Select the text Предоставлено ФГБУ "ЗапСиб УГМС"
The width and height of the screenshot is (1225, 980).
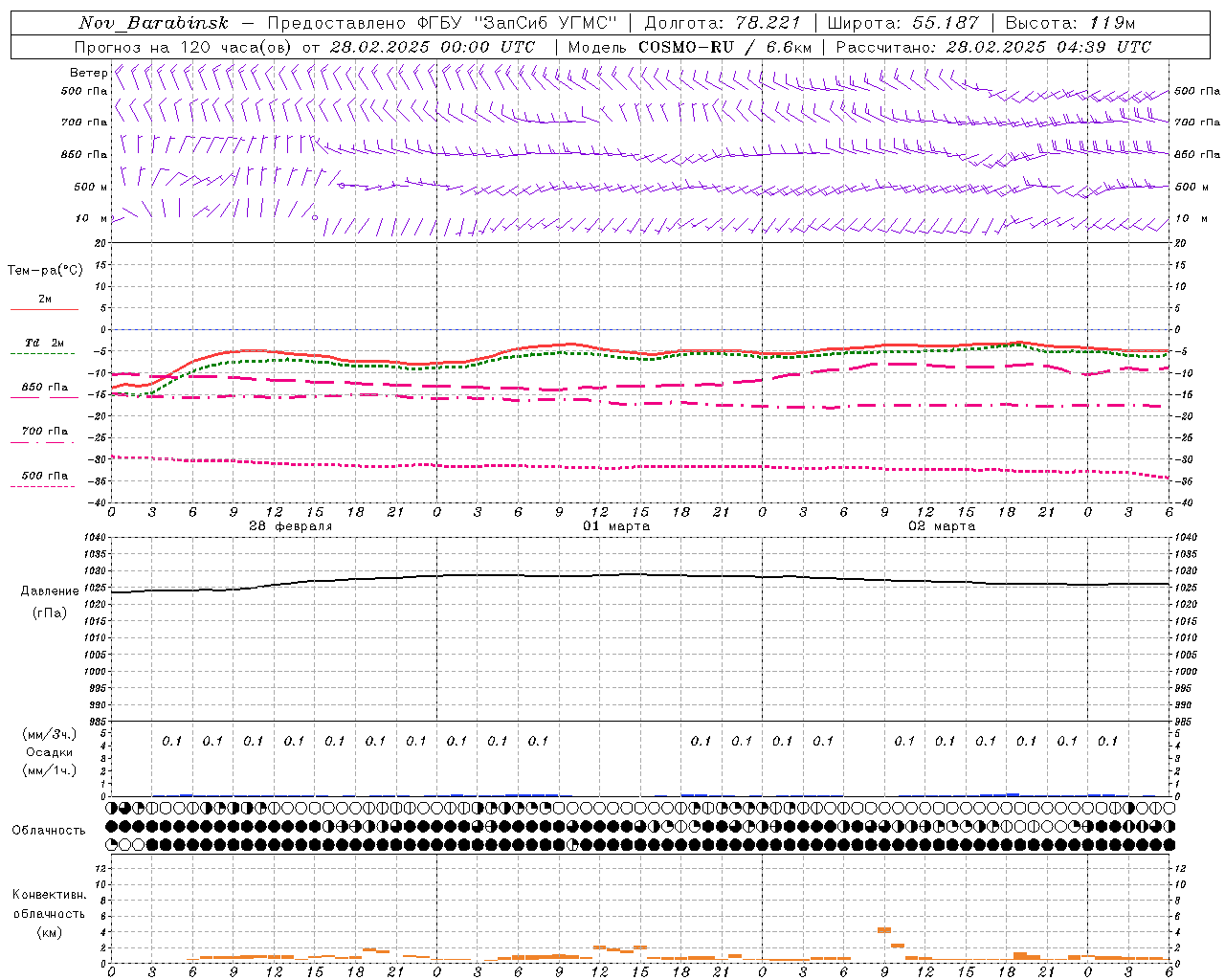(x=442, y=23)
